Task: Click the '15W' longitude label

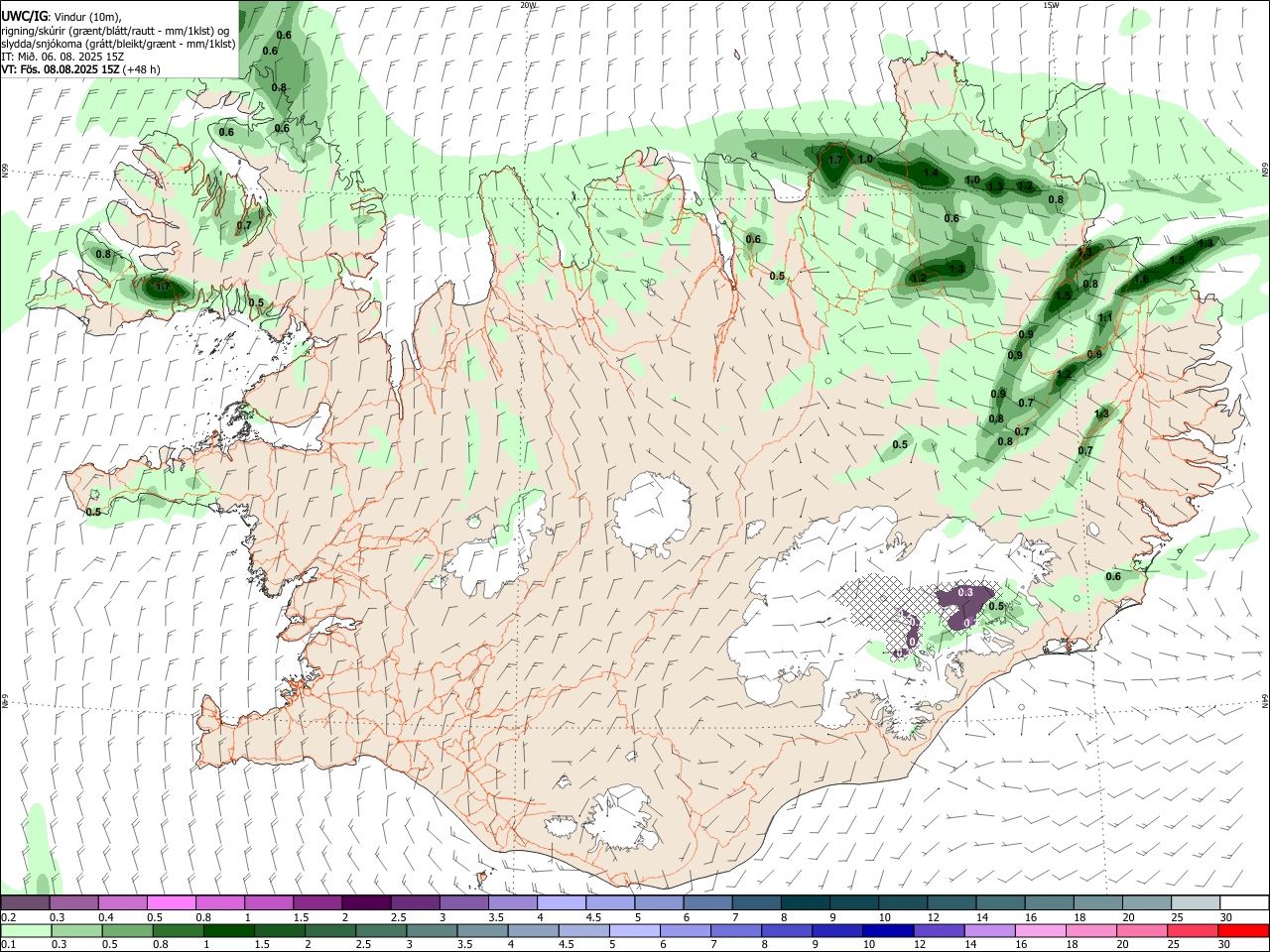Action: pos(1051,5)
